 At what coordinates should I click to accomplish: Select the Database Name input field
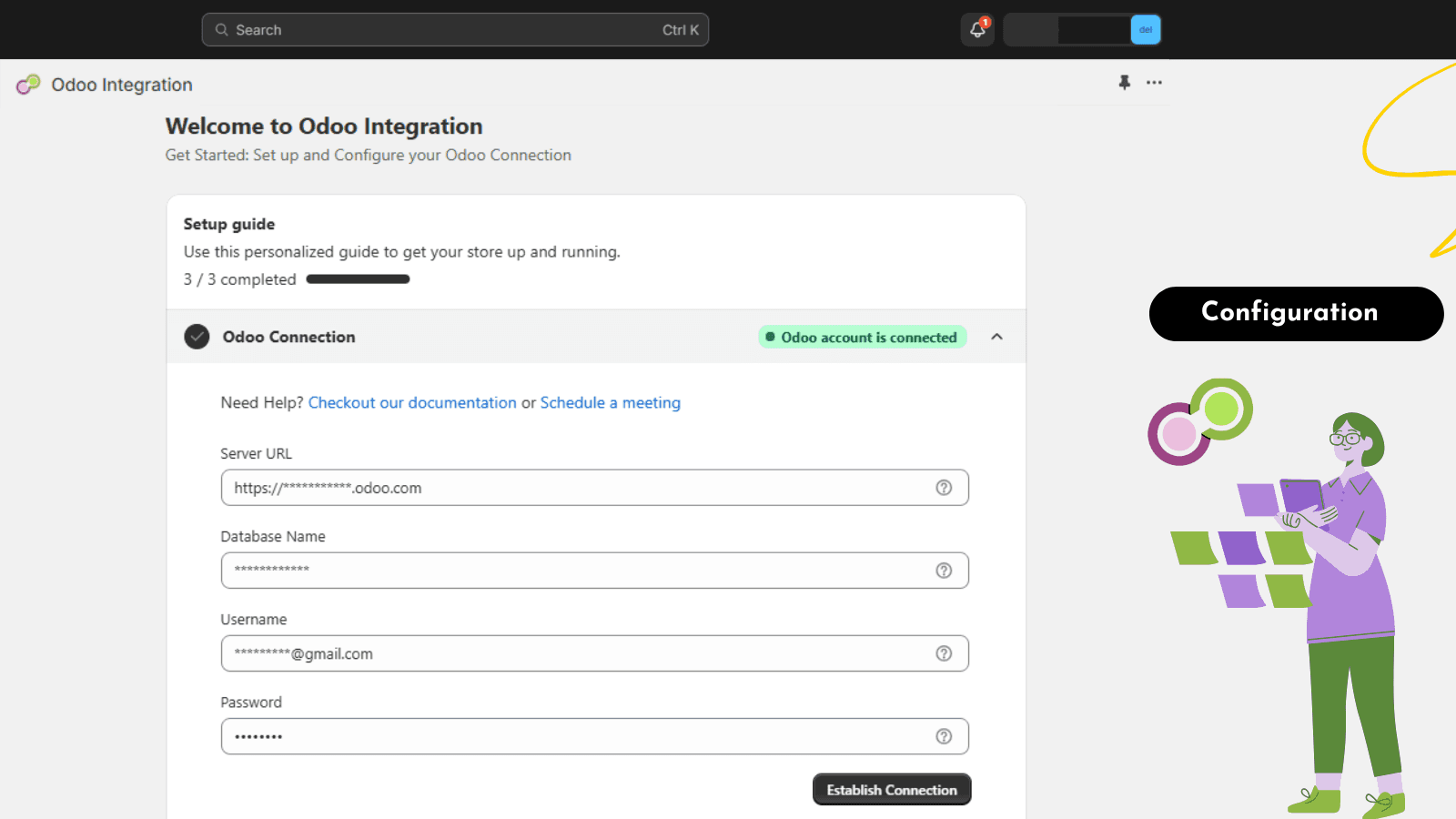573,571
